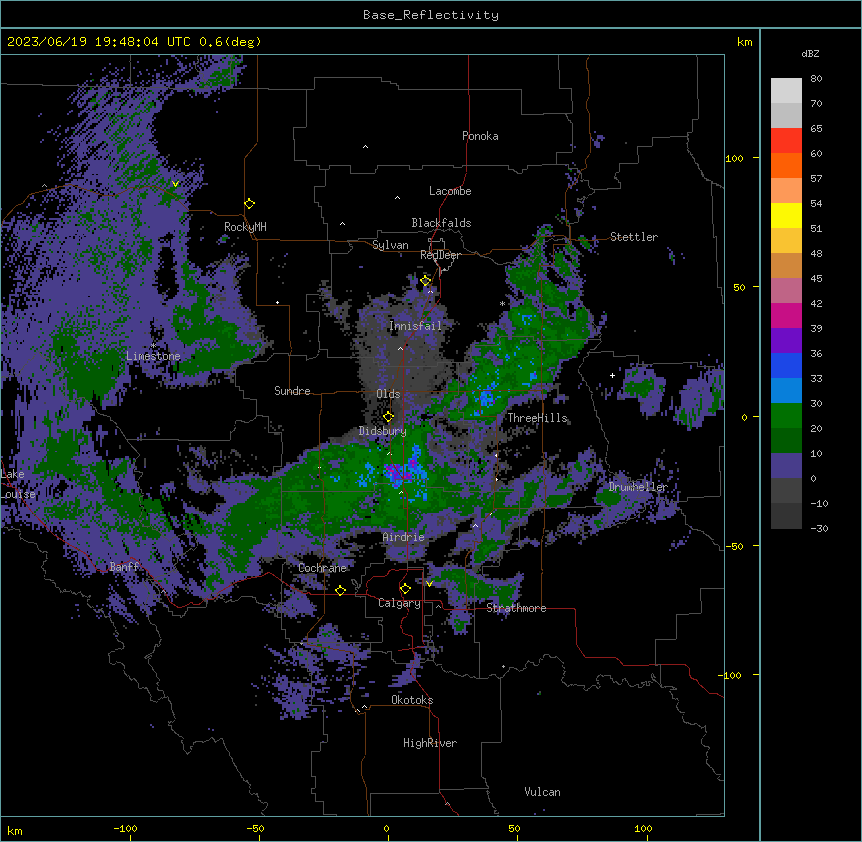
Task: Click the km unit label at top right
Action: pos(745,42)
